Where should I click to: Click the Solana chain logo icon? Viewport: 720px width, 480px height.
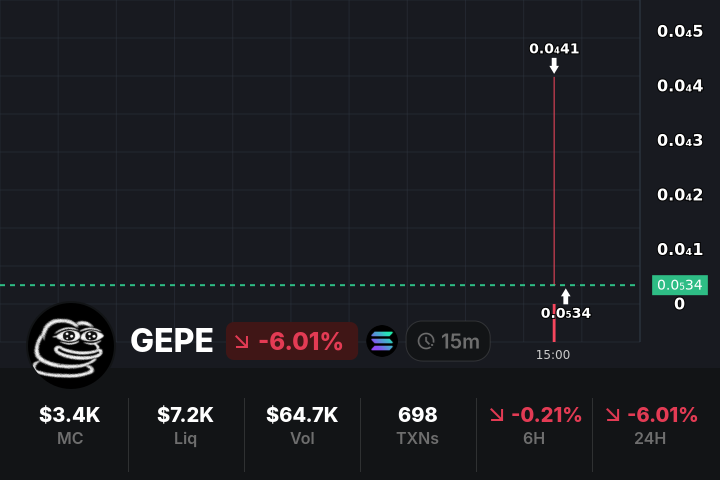coord(382,341)
